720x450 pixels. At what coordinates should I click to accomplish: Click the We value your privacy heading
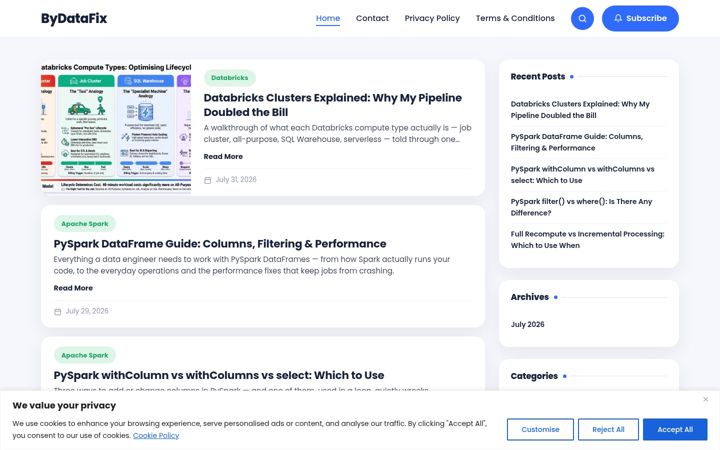pyautogui.click(x=64, y=405)
